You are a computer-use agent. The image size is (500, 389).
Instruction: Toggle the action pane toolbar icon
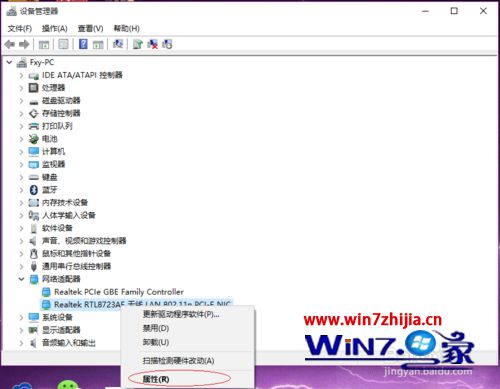coord(98,44)
